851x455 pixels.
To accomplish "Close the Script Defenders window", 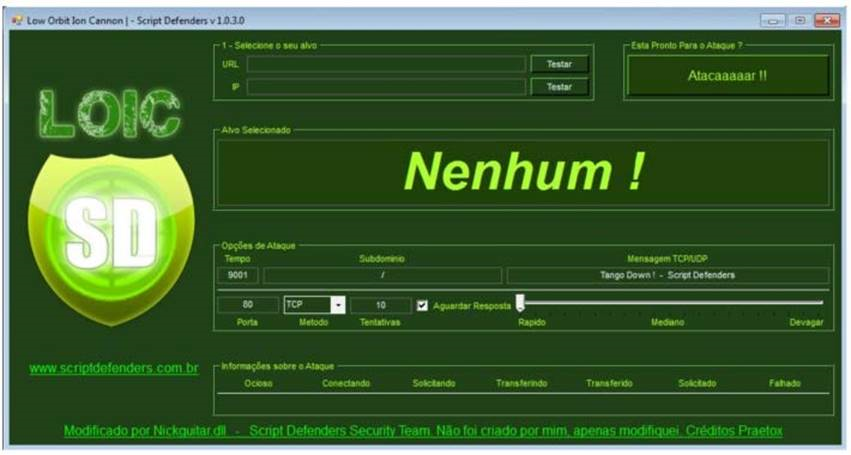I will [826, 20].
